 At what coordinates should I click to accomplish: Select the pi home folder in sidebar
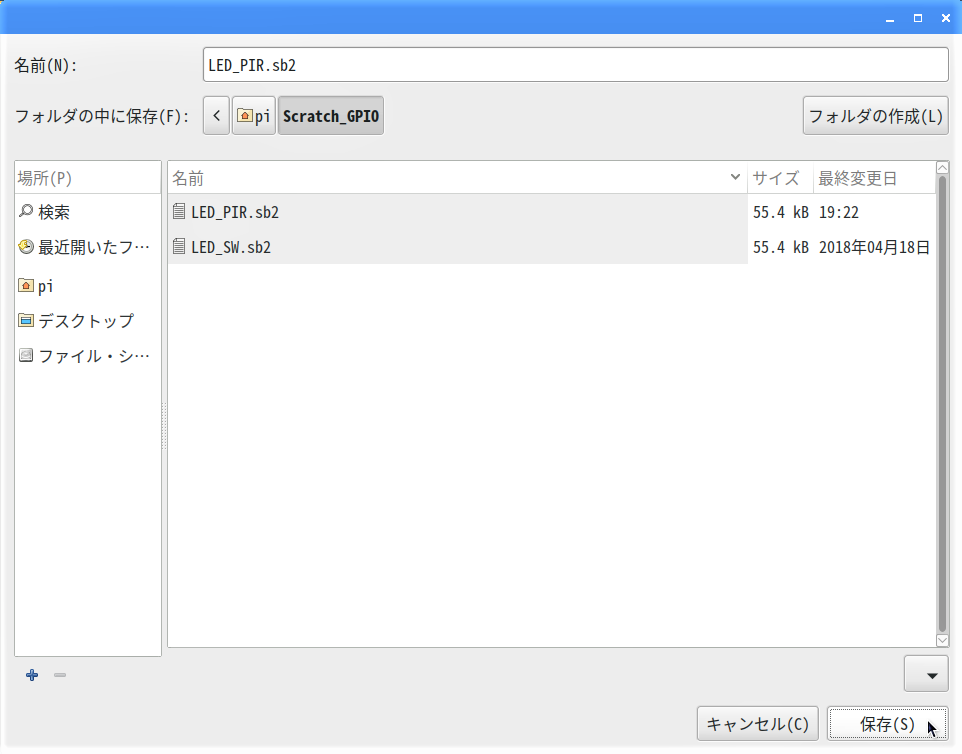point(45,286)
